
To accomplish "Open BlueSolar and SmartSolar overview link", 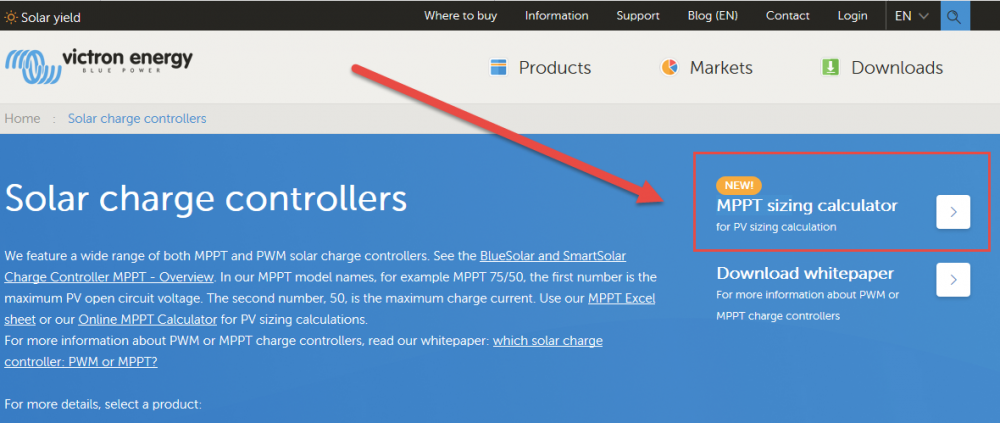I will pos(315,267).
